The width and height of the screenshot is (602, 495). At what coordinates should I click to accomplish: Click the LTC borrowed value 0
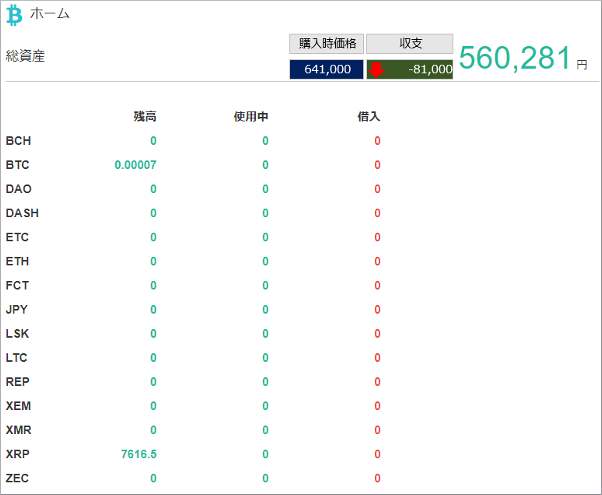click(377, 358)
